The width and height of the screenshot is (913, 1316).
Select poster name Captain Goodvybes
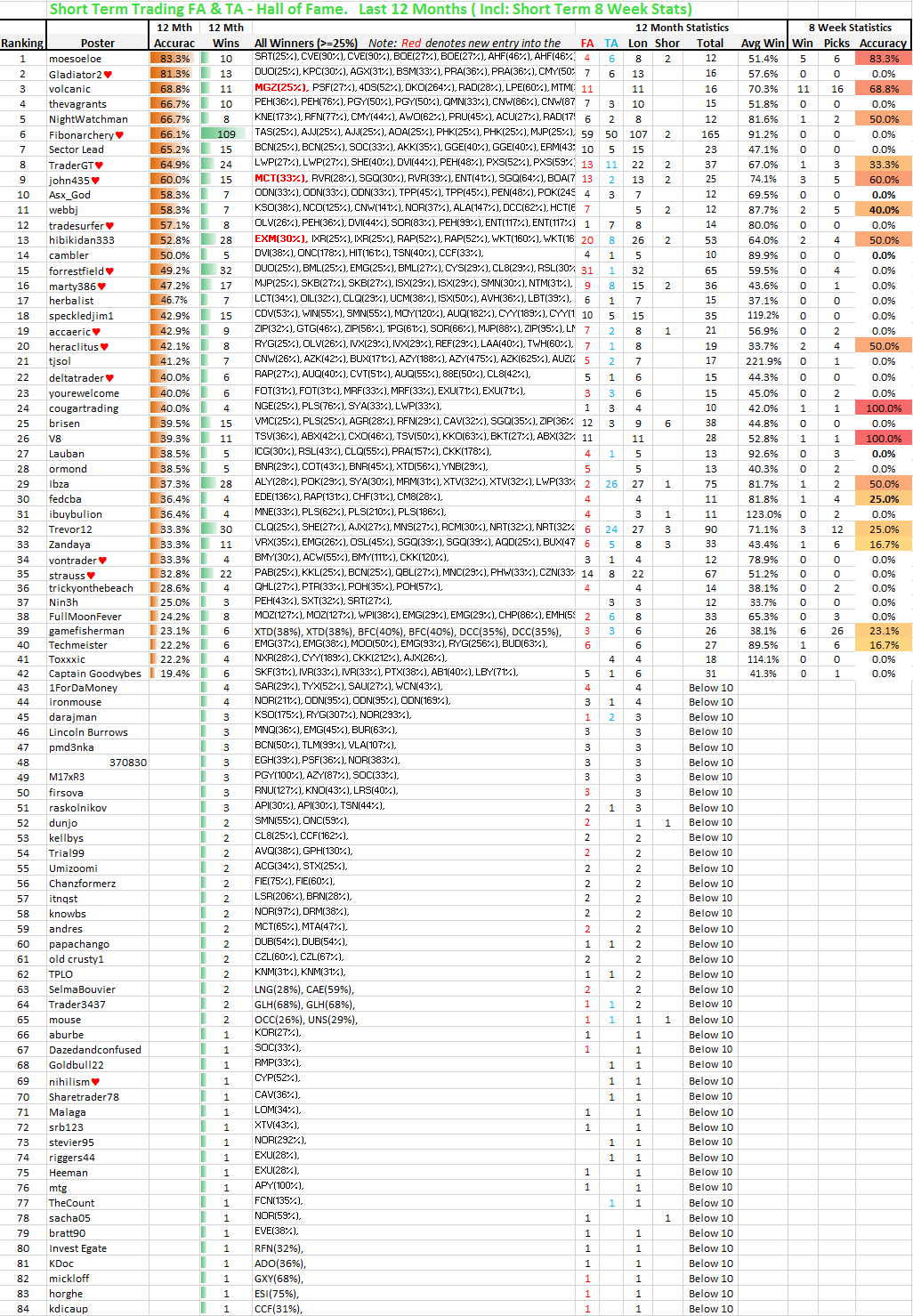(95, 674)
